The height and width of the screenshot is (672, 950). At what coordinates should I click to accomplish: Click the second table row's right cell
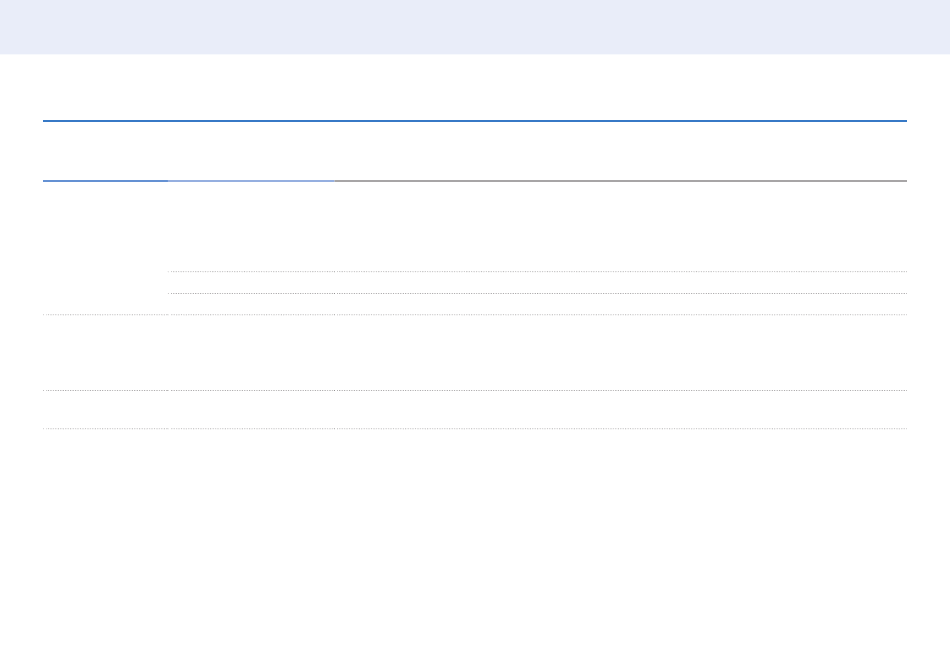pos(538,352)
